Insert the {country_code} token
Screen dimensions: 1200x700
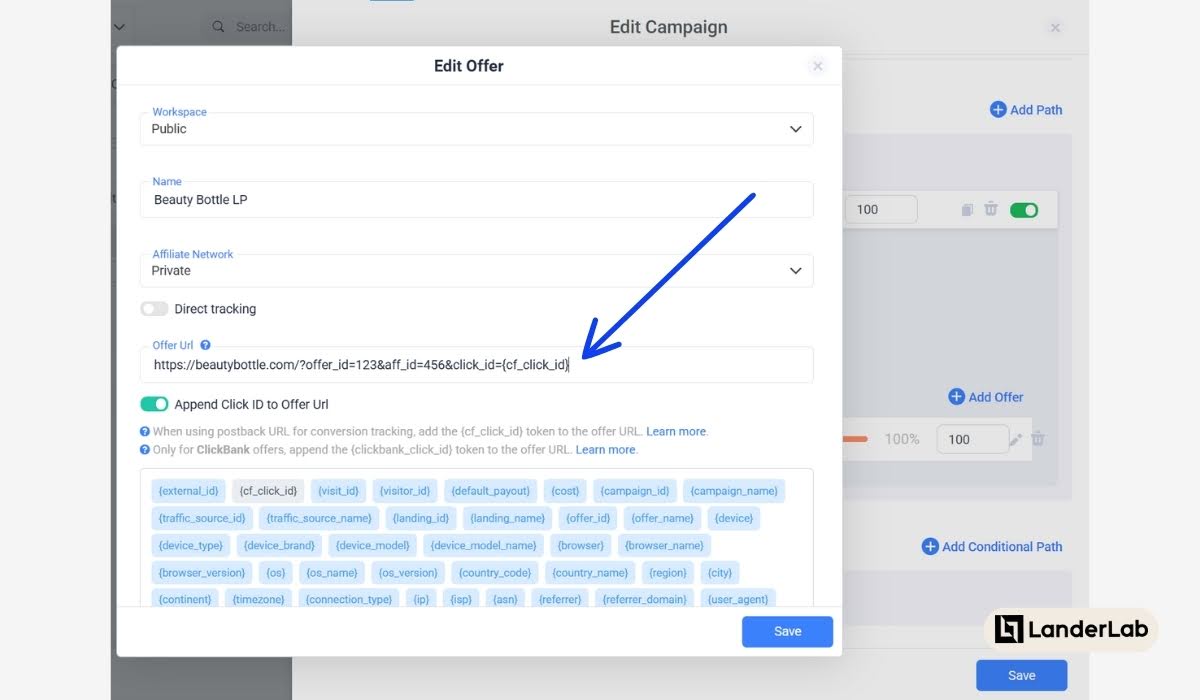tap(494, 572)
